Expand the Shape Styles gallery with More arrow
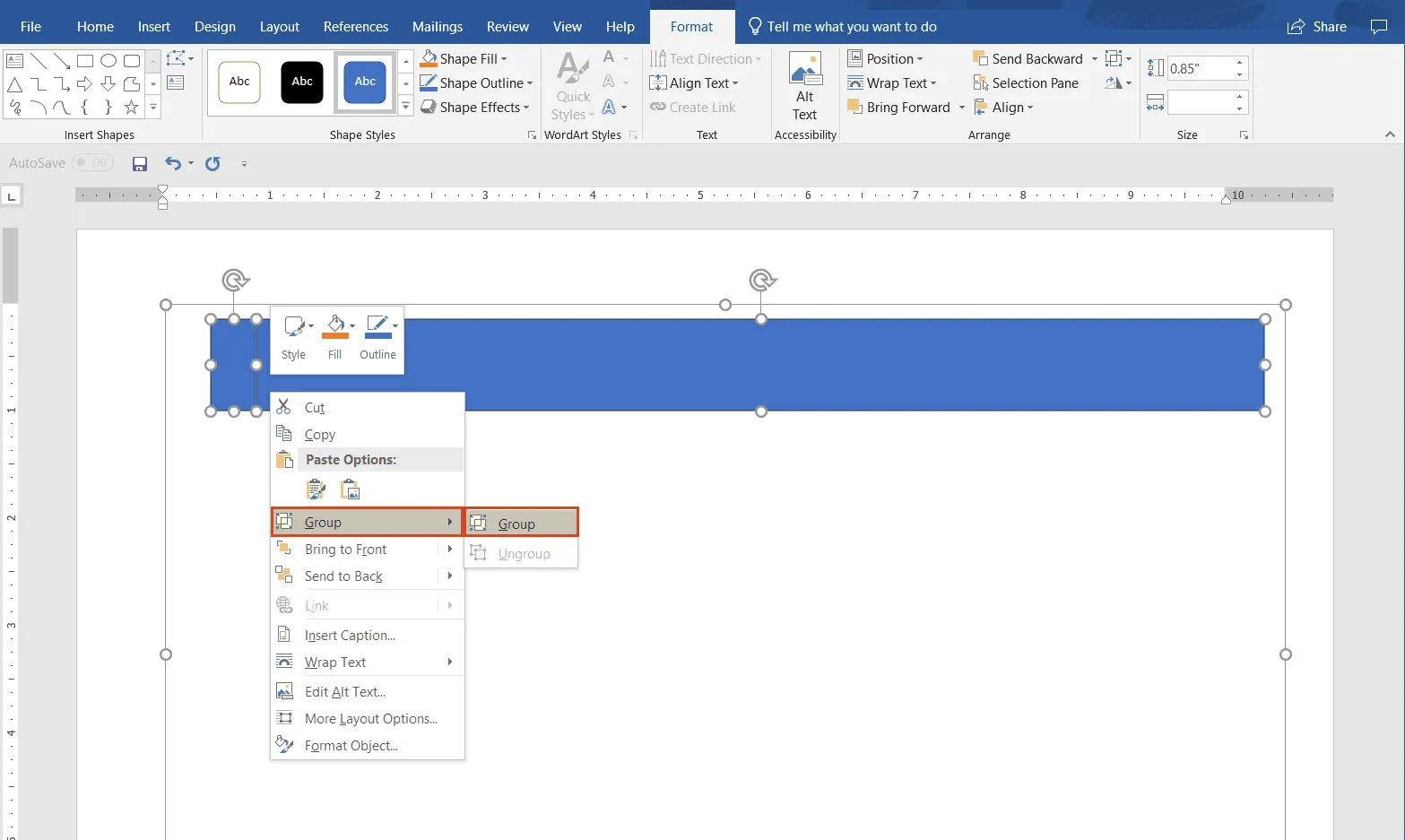This screenshot has width=1405, height=840. pos(405,104)
